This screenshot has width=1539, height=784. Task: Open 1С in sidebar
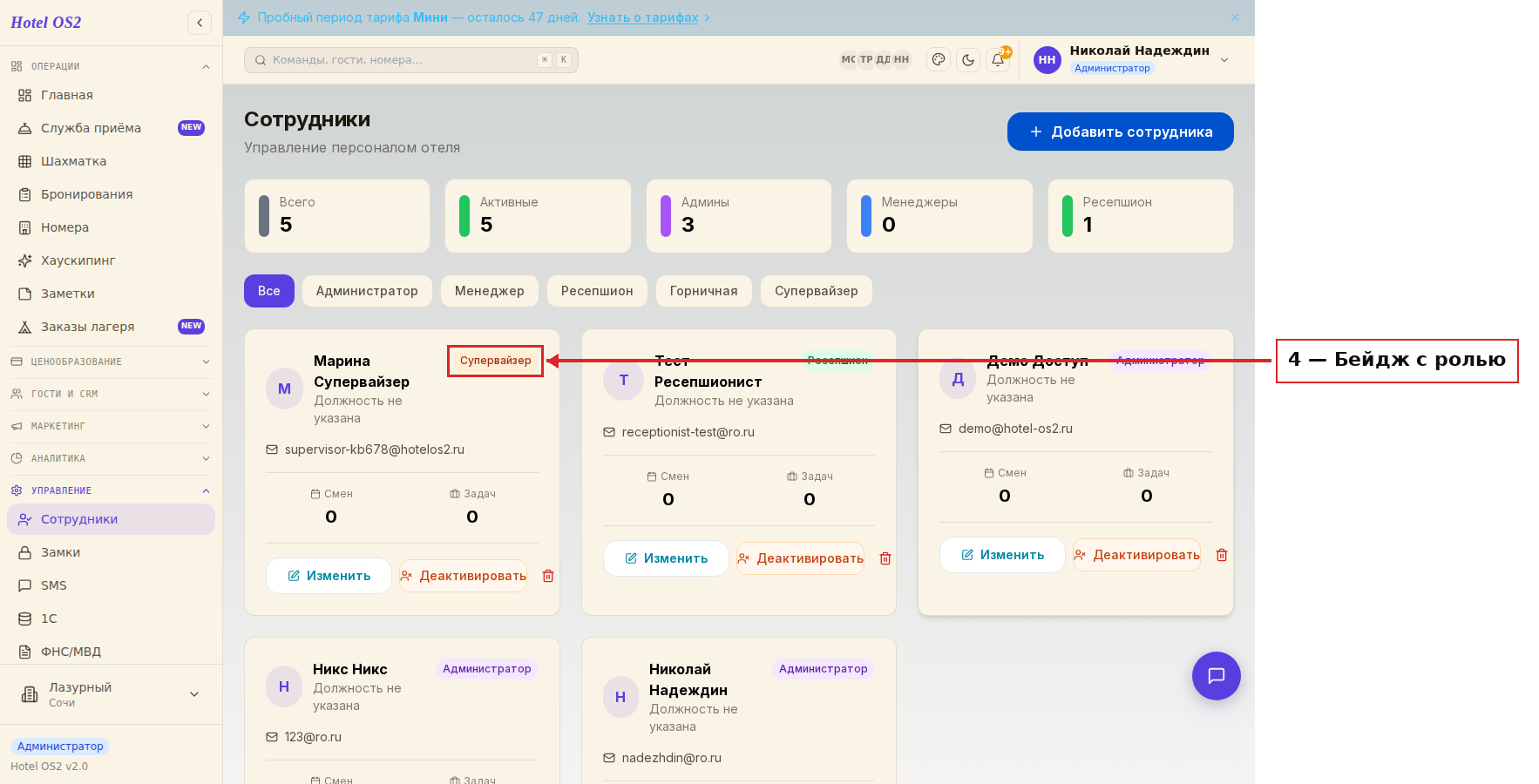coord(111,618)
